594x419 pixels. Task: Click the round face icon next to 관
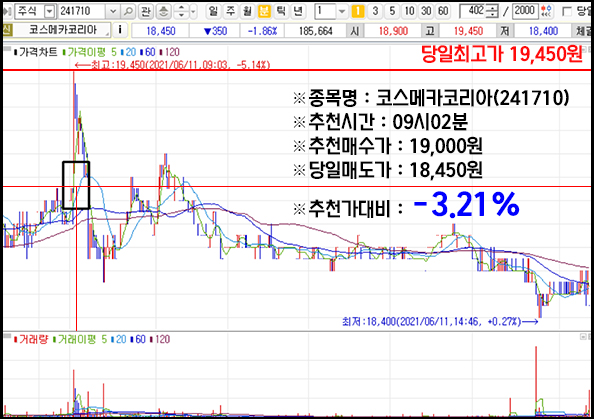[163, 11]
